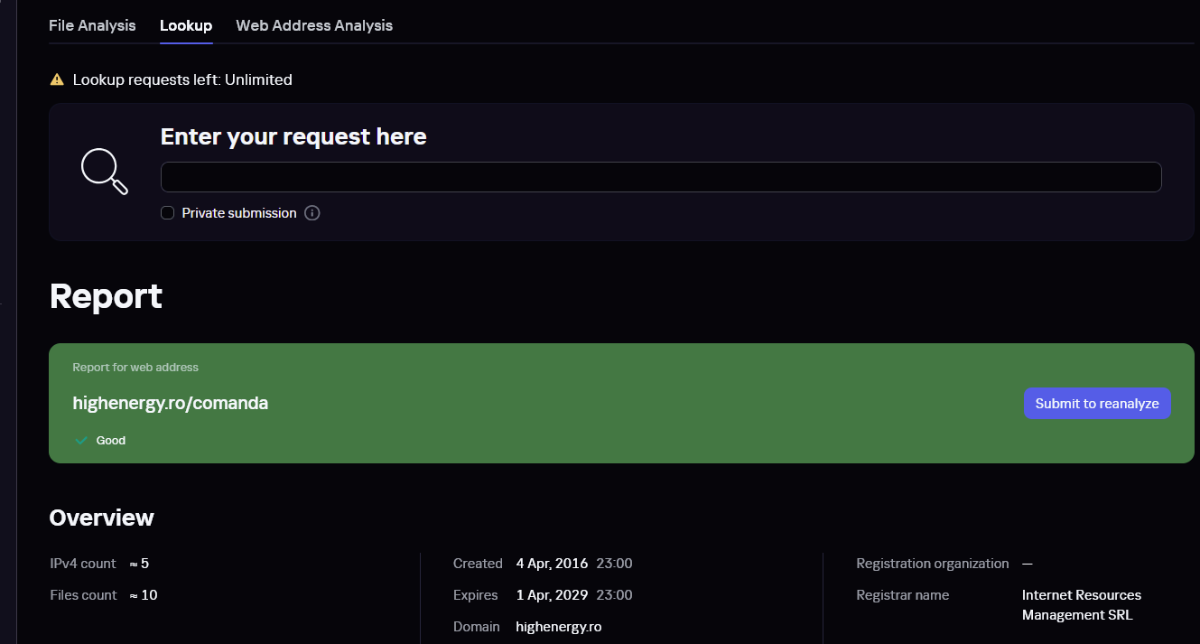Enable the Private submission checkbox
Viewport: 1200px width, 644px height.
point(168,213)
